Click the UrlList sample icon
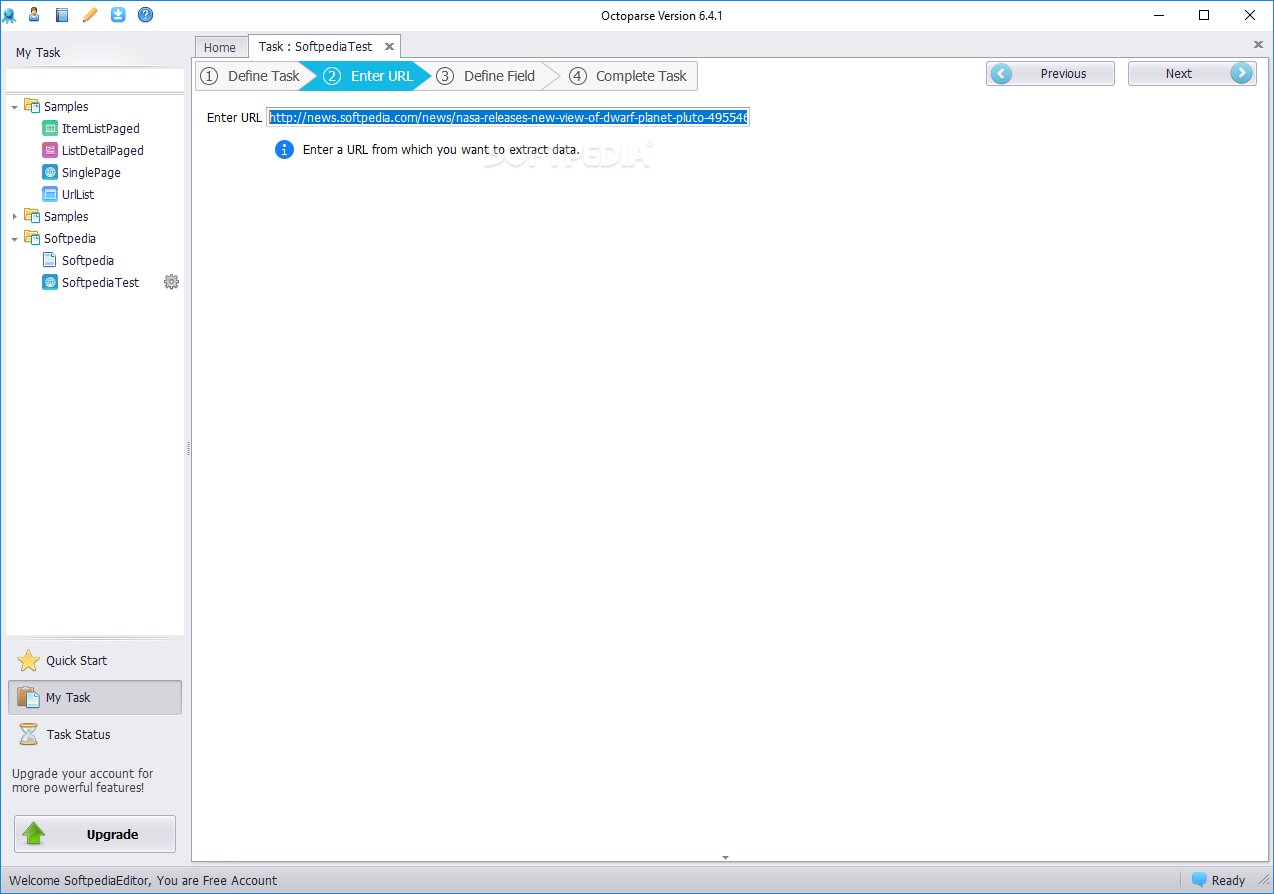Screen dimensions: 1274x894 pyautogui.click(x=50, y=194)
